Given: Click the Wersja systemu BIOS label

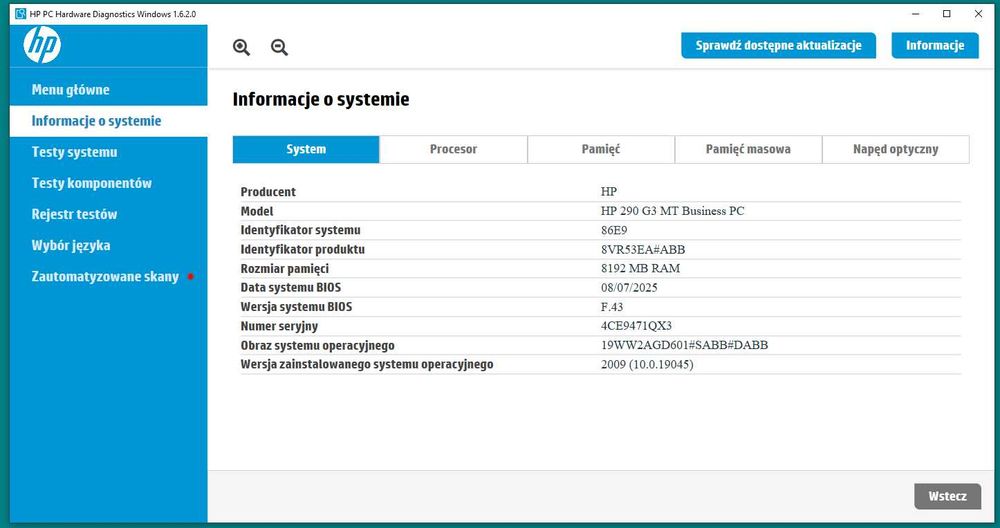Looking at the screenshot, I should click(296, 307).
